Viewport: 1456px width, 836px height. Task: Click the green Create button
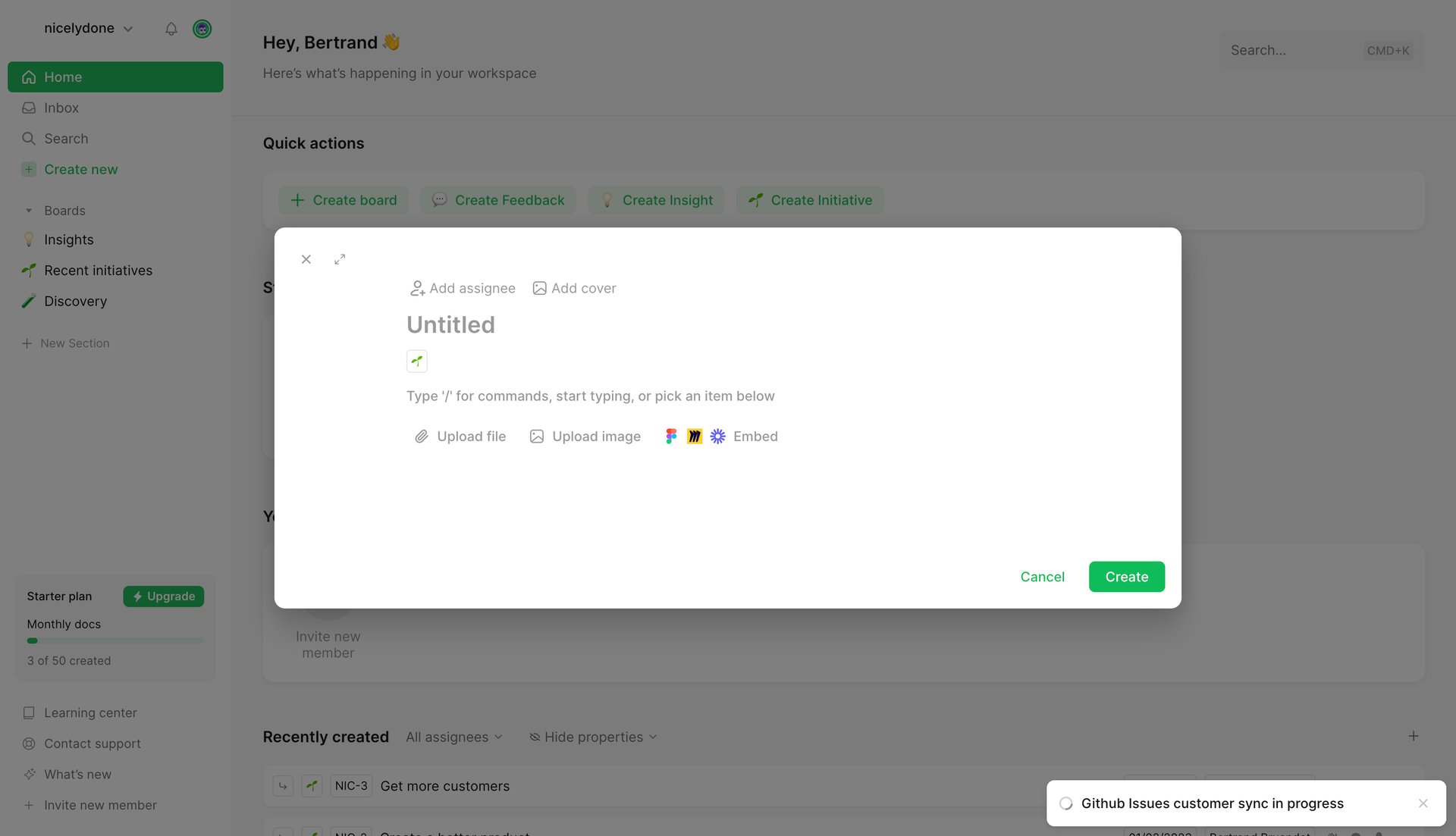pos(1126,577)
